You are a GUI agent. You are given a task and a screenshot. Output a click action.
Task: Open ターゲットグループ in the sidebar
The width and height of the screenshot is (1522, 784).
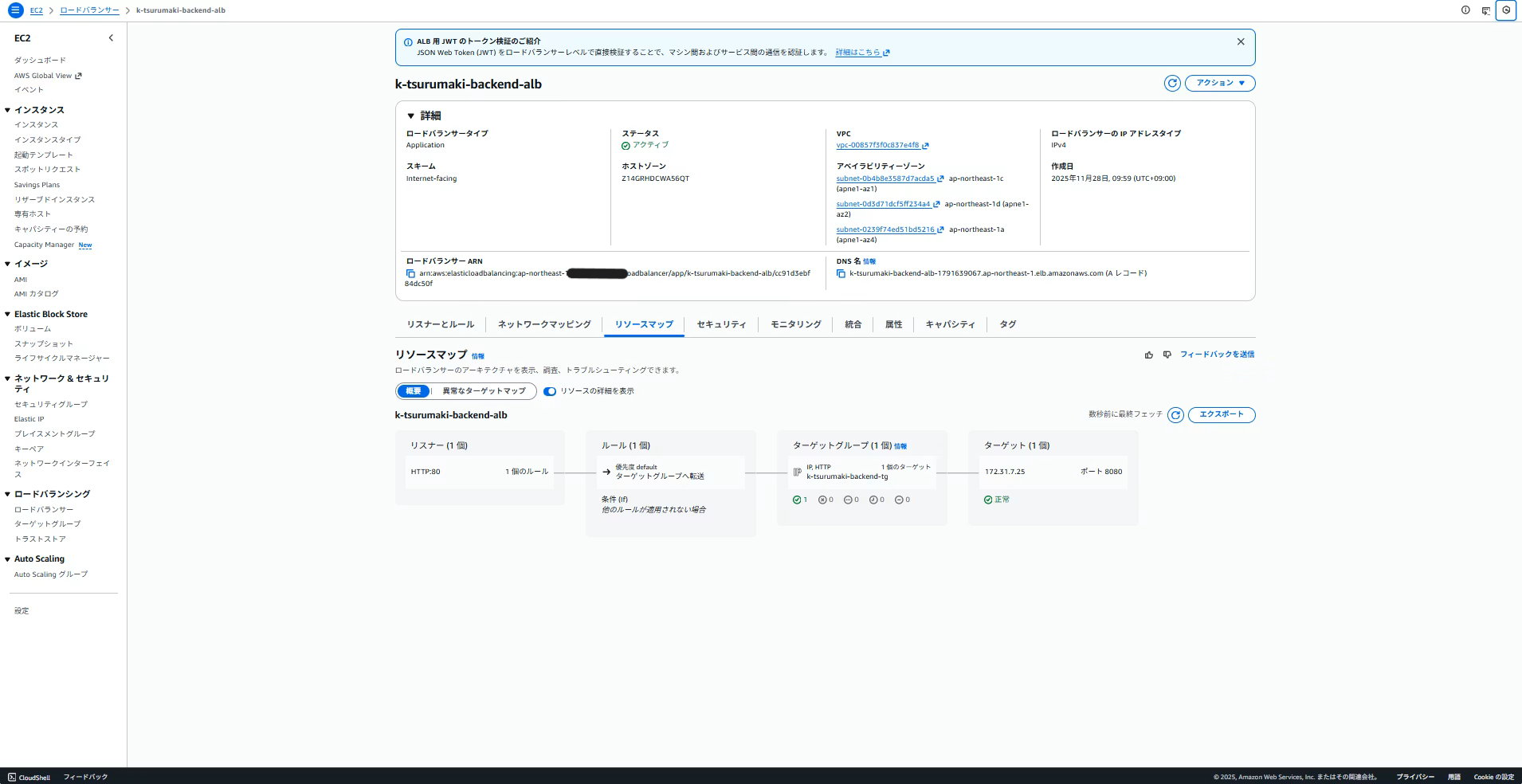[x=47, y=524]
